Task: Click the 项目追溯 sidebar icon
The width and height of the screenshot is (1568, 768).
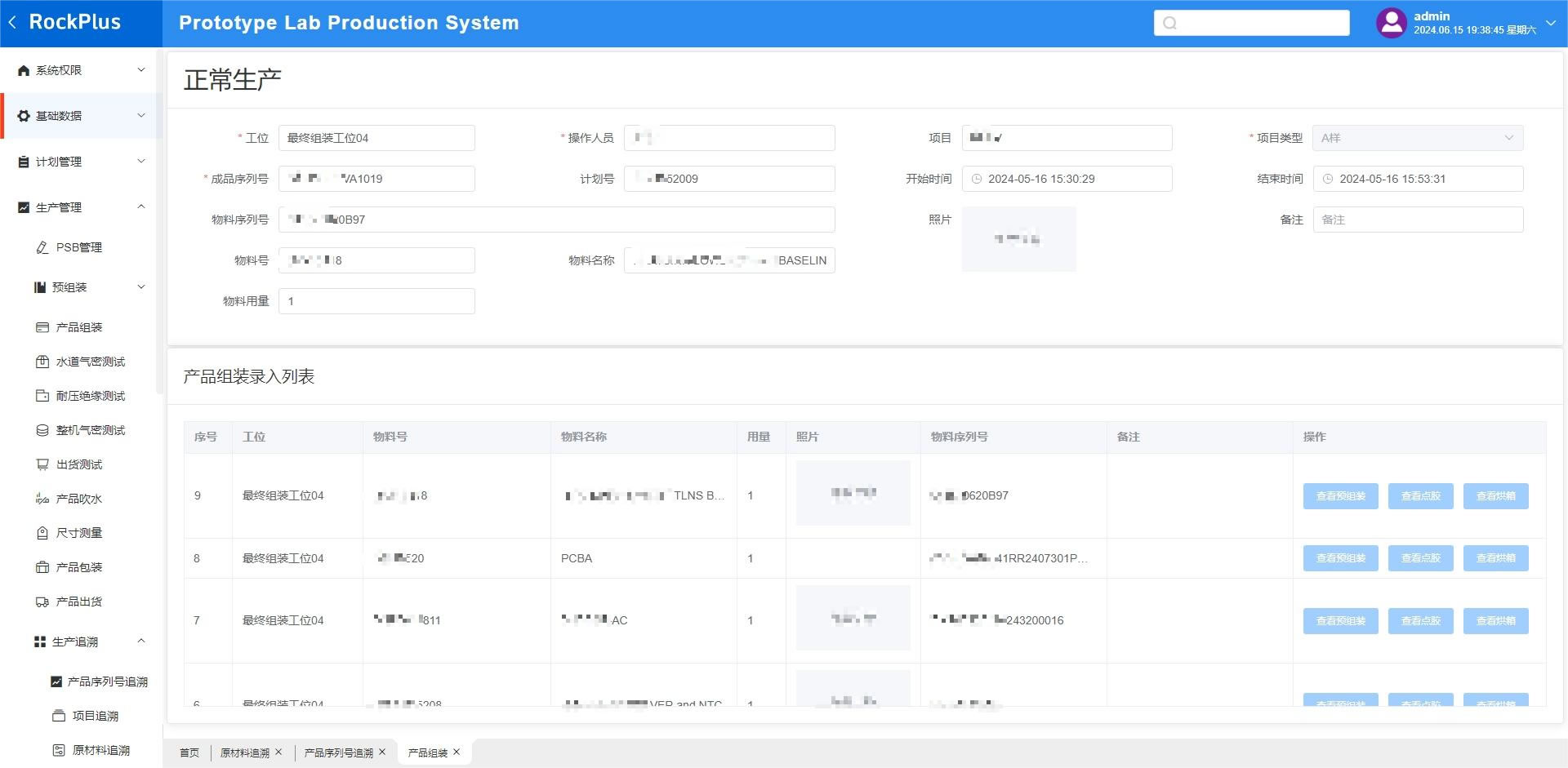Action: (x=59, y=716)
